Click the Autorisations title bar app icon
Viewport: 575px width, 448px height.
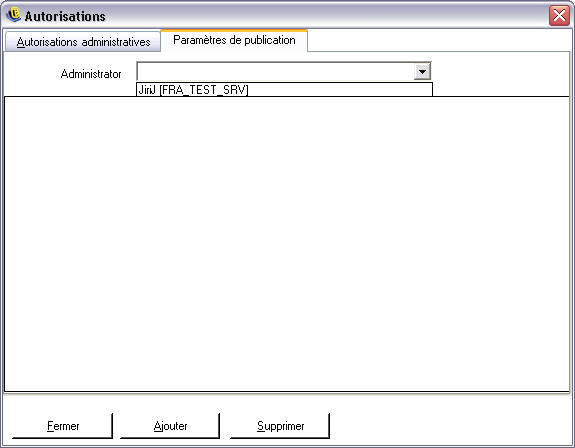click(14, 15)
